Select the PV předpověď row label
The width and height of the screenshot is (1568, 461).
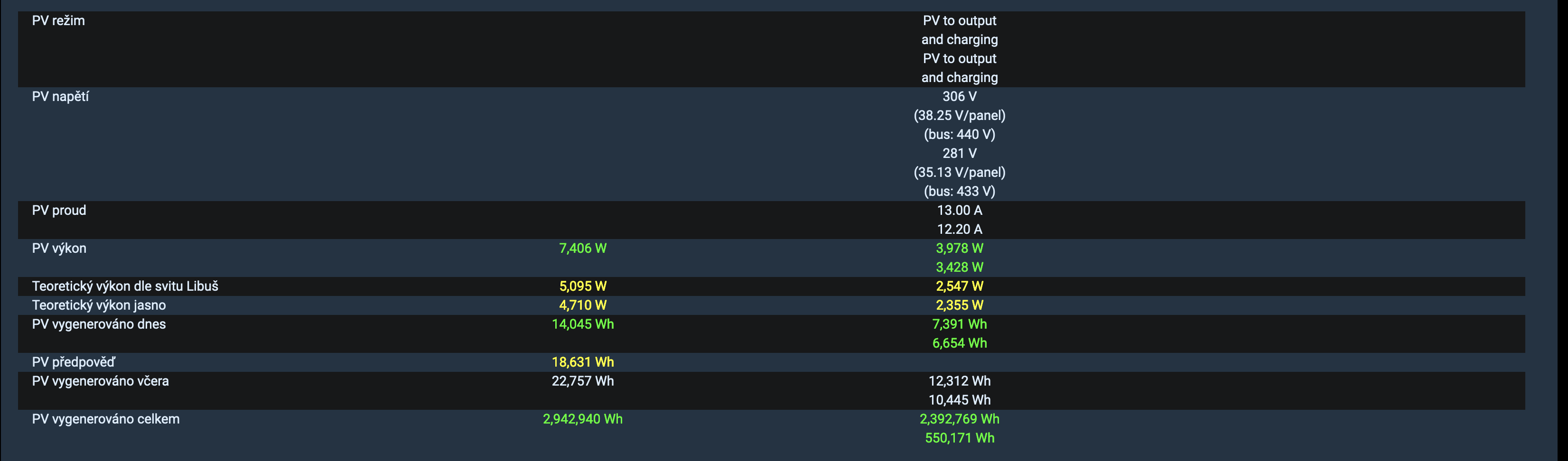pyautogui.click(x=73, y=362)
